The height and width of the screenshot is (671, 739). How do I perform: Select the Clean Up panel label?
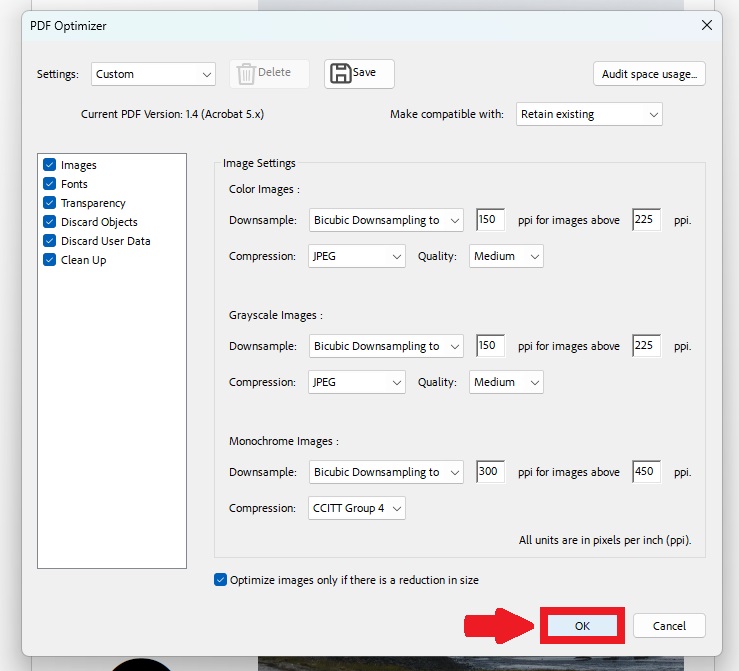point(83,260)
